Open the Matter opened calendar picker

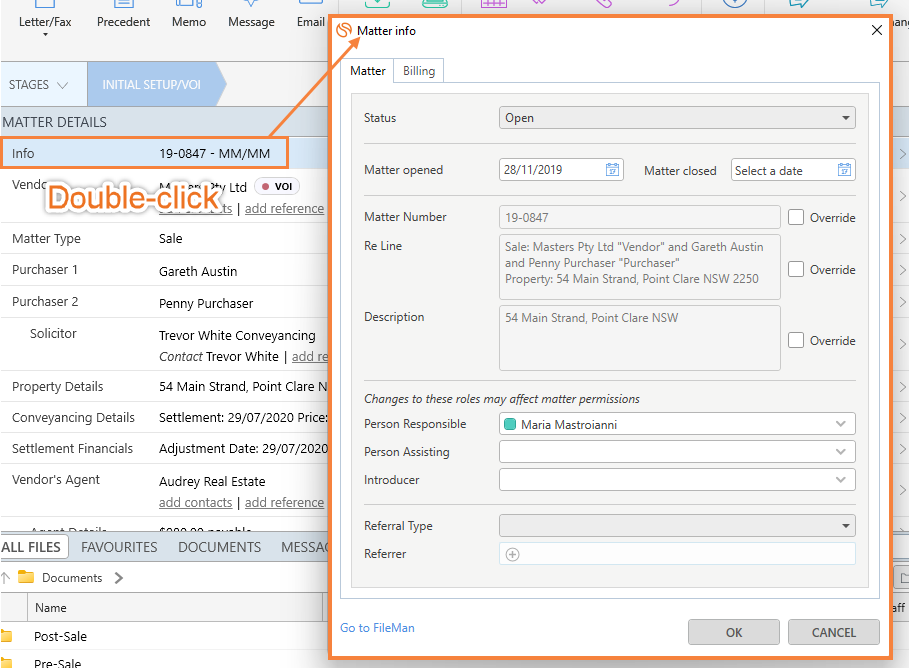click(x=612, y=170)
